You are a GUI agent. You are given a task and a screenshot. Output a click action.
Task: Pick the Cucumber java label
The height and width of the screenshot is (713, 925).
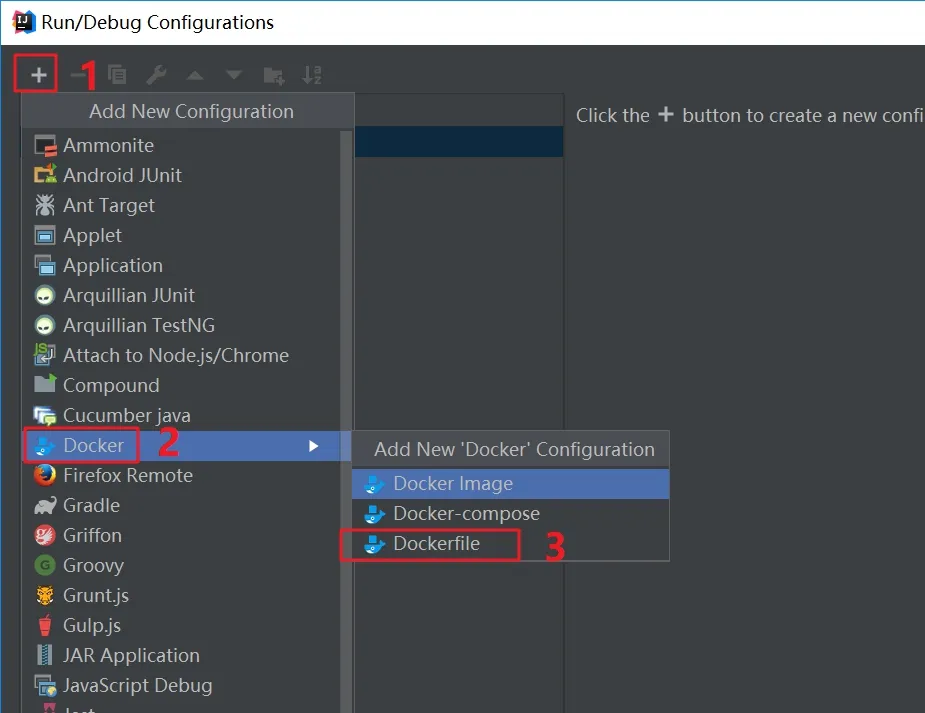pos(127,416)
